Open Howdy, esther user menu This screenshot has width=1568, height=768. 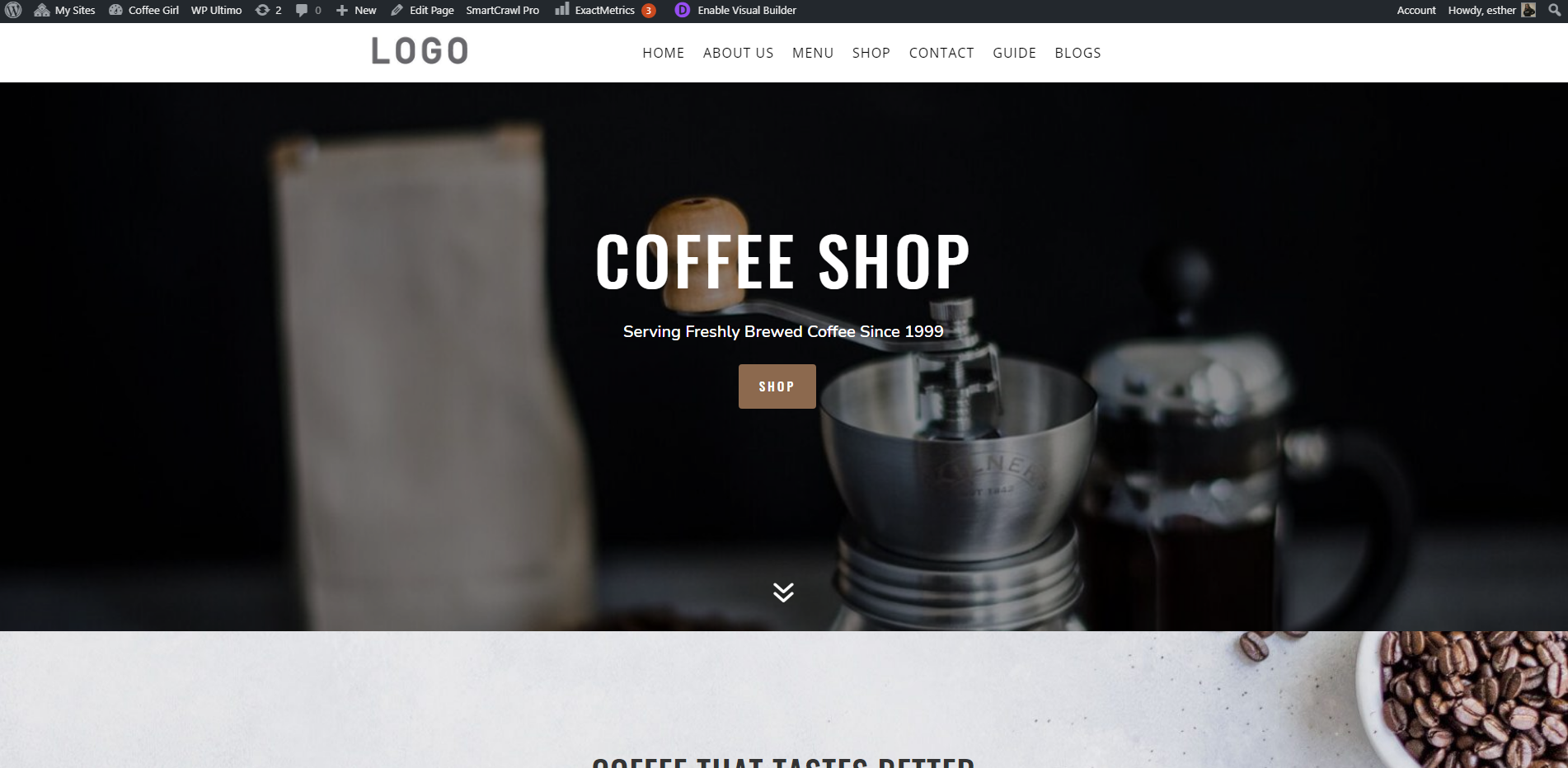coord(1491,11)
